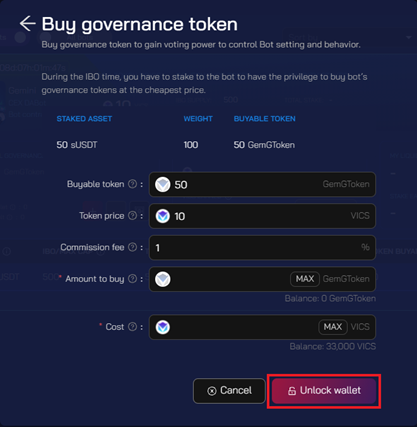Select the GemGToken icon in Buyable token field
417x427 pixels.
pyautogui.click(x=163, y=184)
